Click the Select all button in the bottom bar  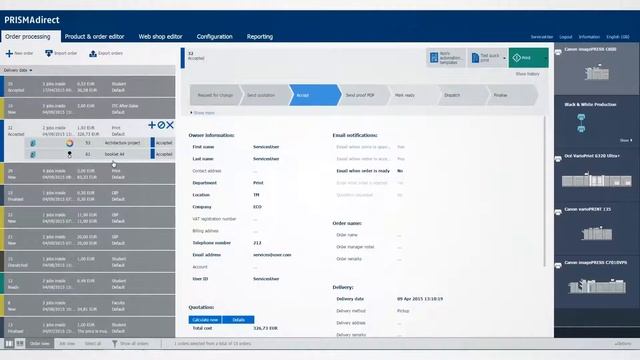tap(93, 344)
